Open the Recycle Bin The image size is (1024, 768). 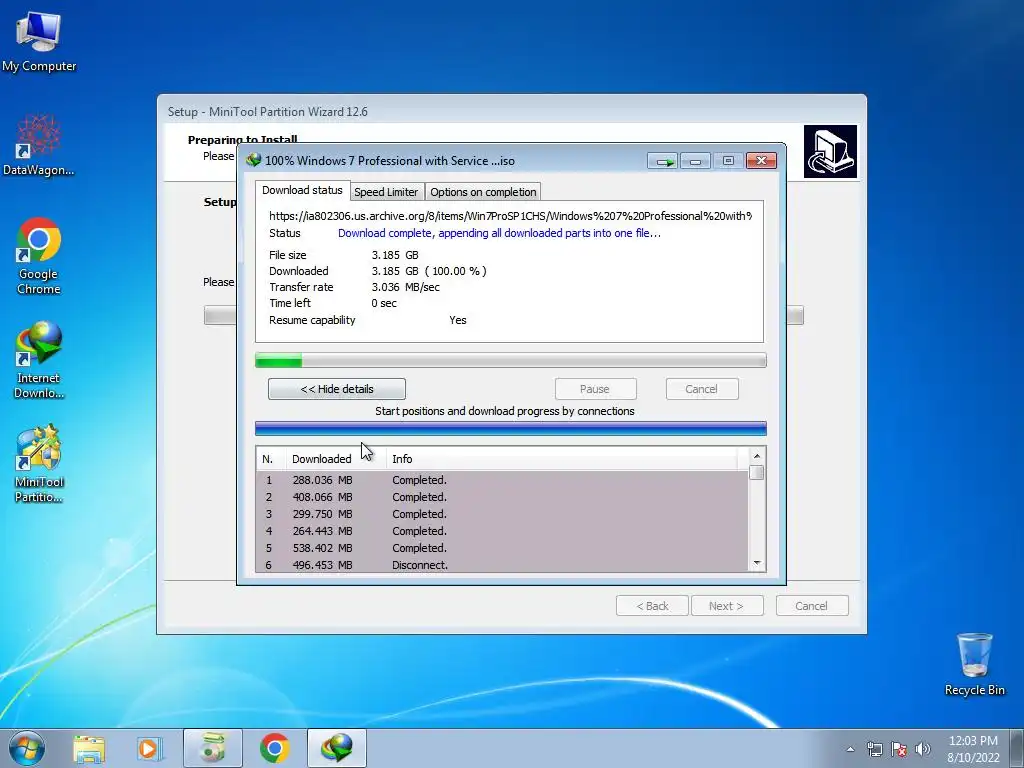point(974,664)
